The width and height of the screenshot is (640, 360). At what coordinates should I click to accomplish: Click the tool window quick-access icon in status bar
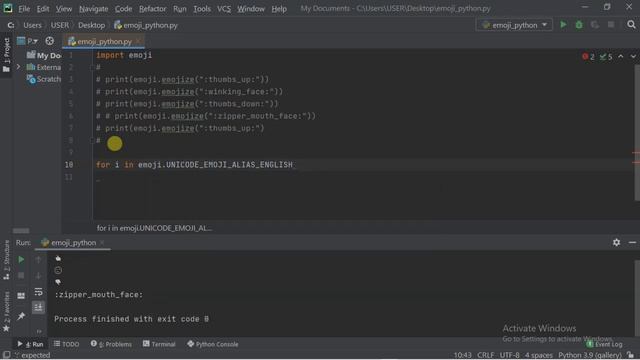pyautogui.click(x=7, y=355)
